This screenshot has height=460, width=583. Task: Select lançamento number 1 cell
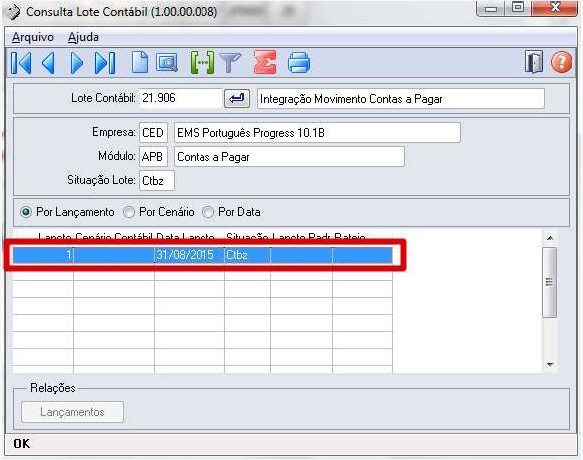coord(43,255)
